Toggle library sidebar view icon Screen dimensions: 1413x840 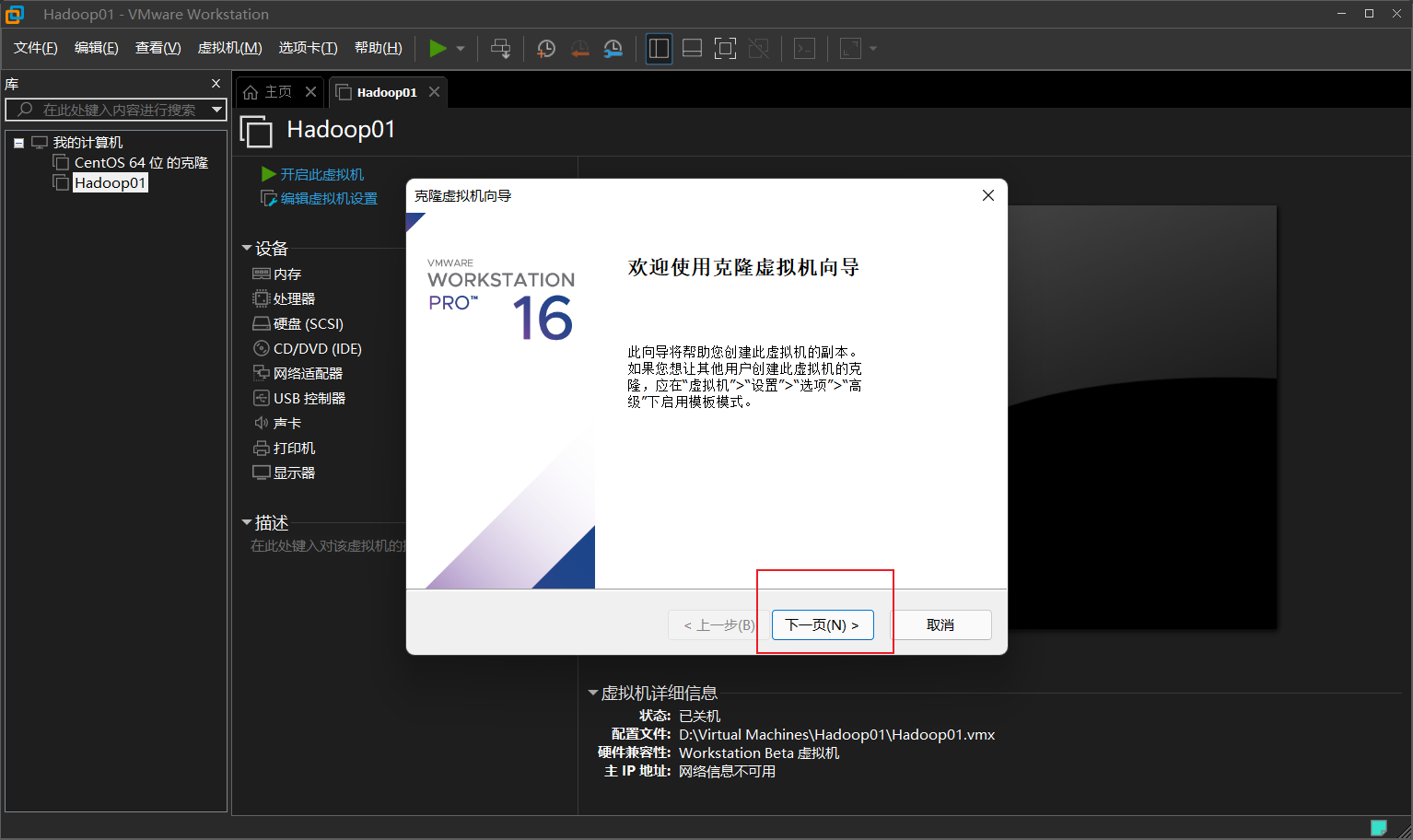659,49
